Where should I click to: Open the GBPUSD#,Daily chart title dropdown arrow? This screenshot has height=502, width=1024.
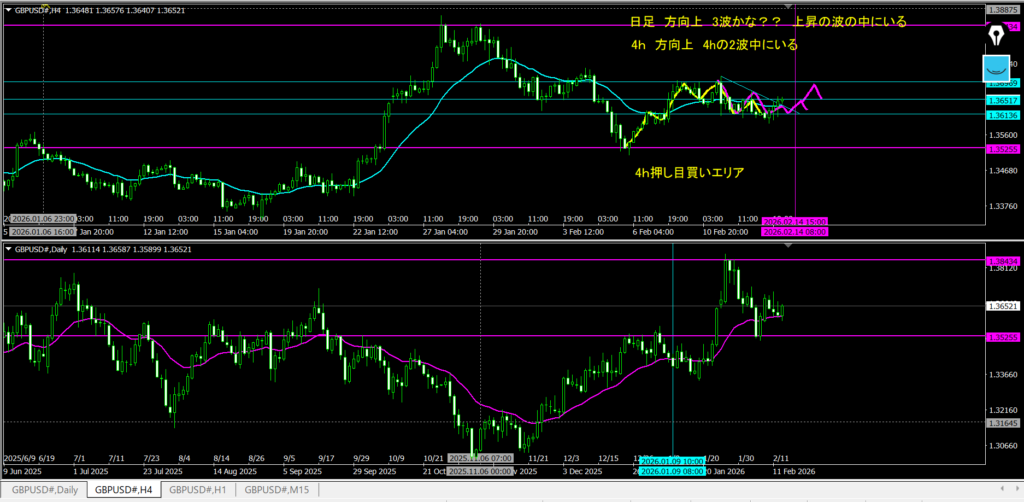click(x=7, y=248)
